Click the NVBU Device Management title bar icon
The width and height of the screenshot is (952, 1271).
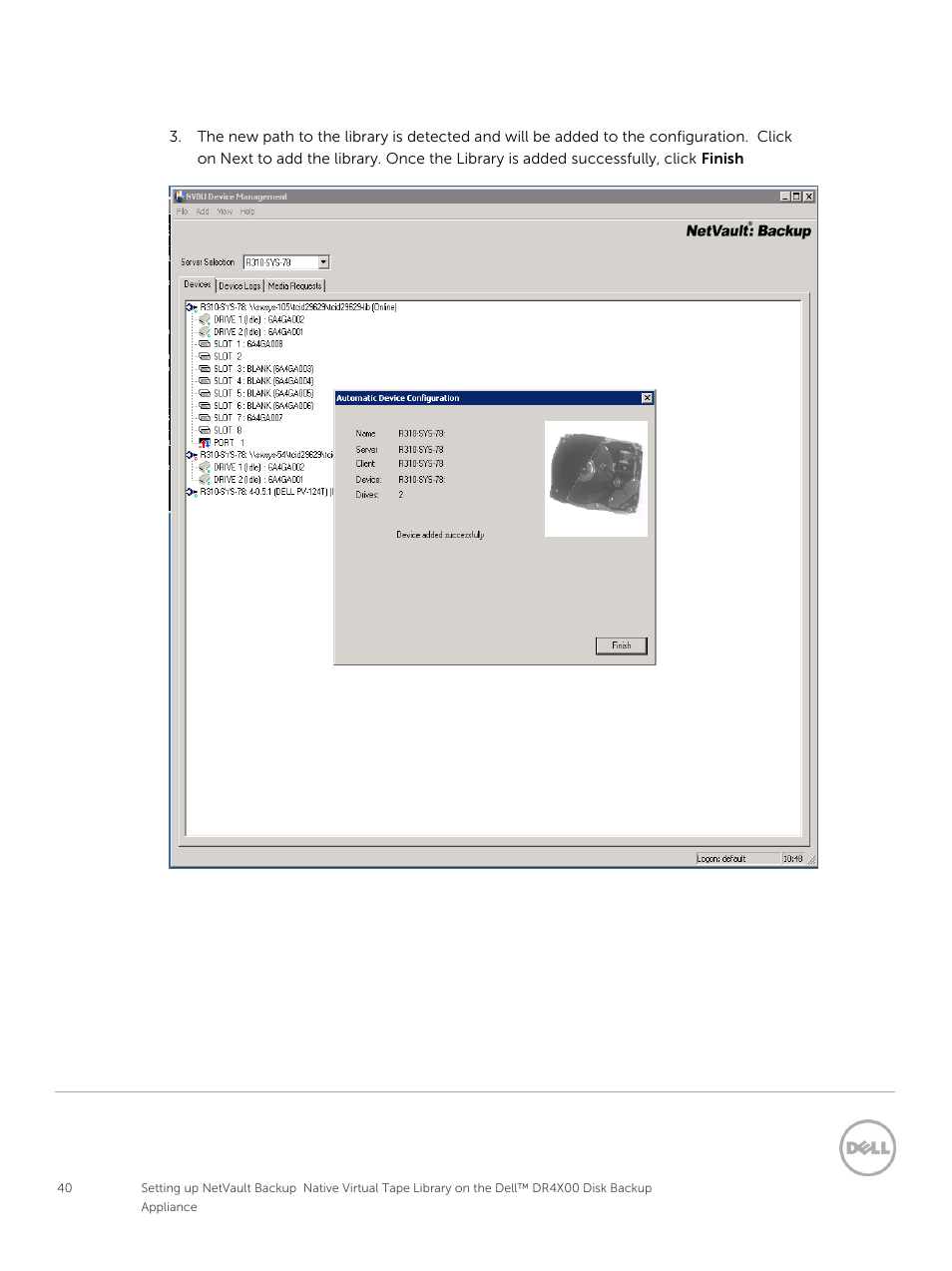180,197
